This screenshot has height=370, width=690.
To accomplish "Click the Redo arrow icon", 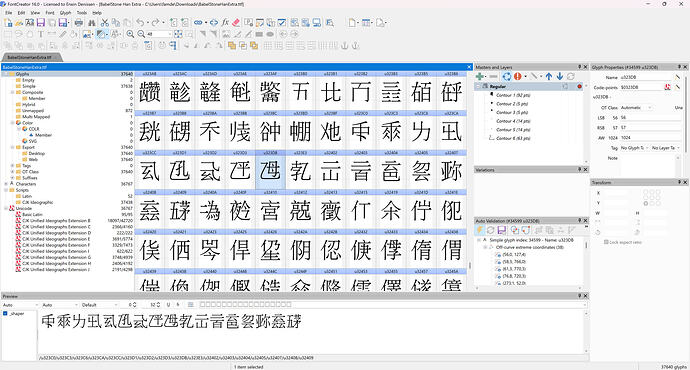I will 155,22.
